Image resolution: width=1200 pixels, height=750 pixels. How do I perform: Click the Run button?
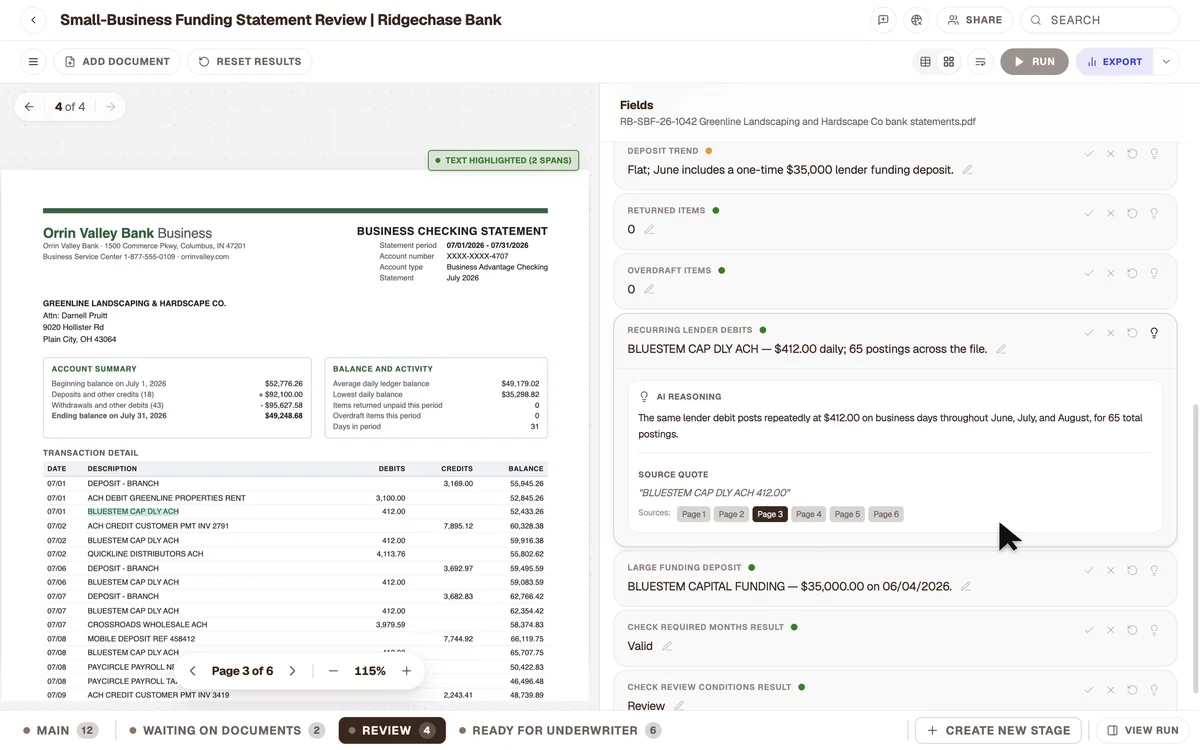pyautogui.click(x=1034, y=62)
